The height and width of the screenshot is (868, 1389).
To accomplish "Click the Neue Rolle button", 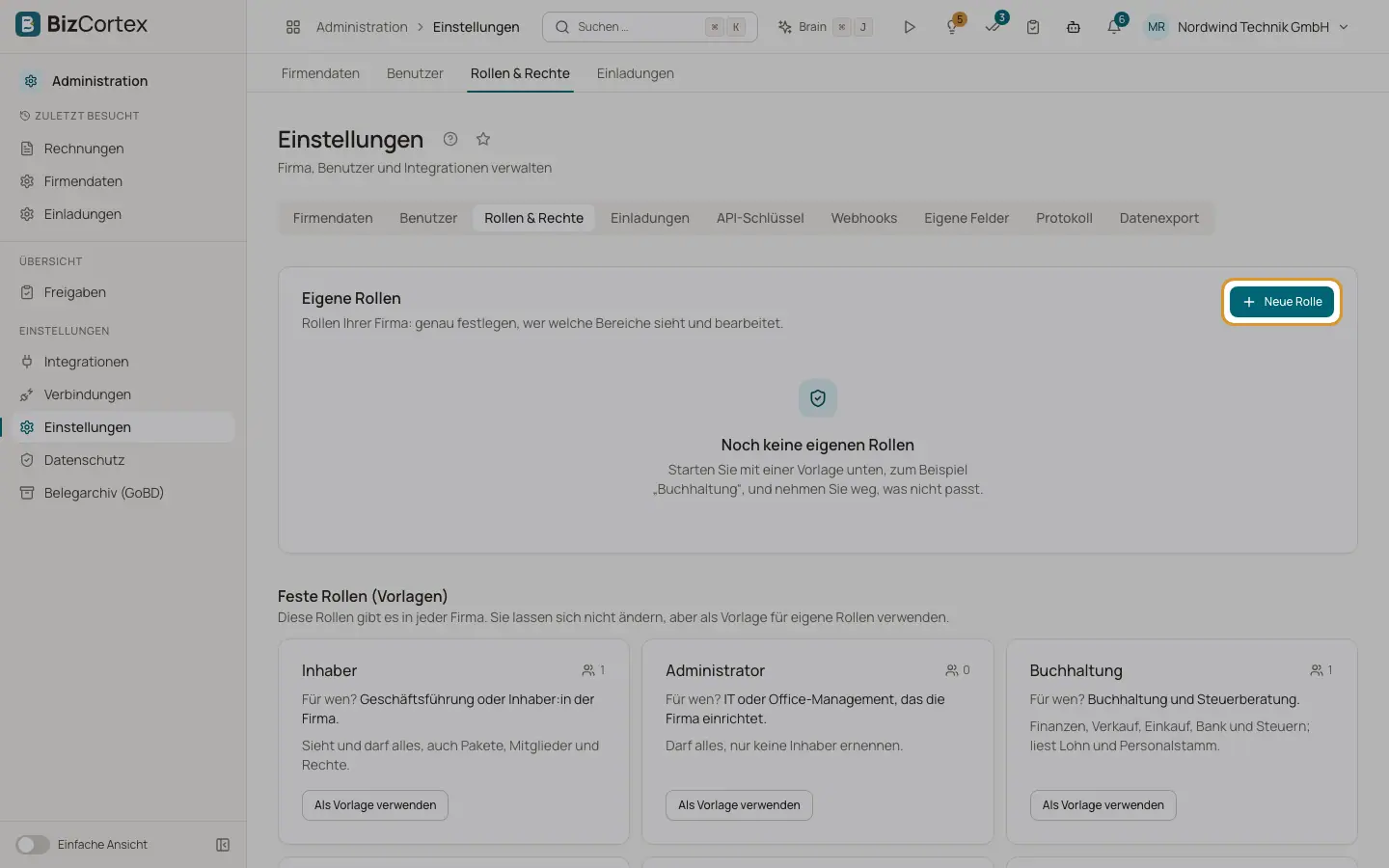I will point(1282,302).
